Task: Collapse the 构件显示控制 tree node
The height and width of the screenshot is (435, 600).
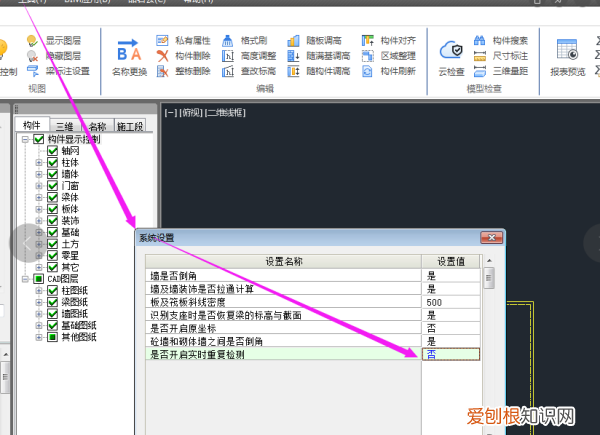Action: pos(25,139)
